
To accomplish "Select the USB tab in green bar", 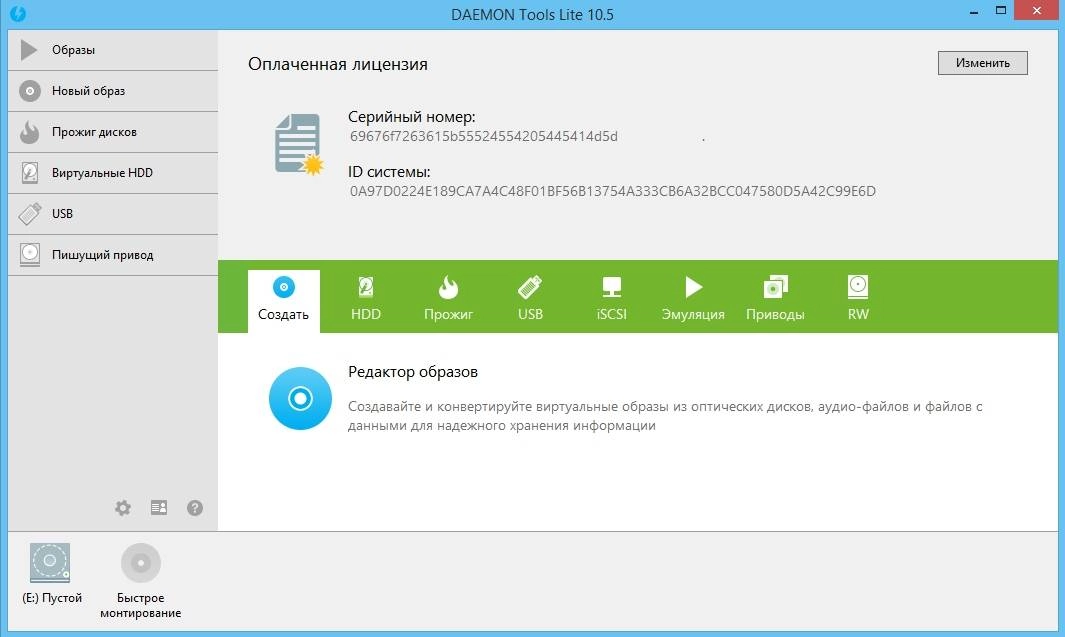I will tap(530, 299).
